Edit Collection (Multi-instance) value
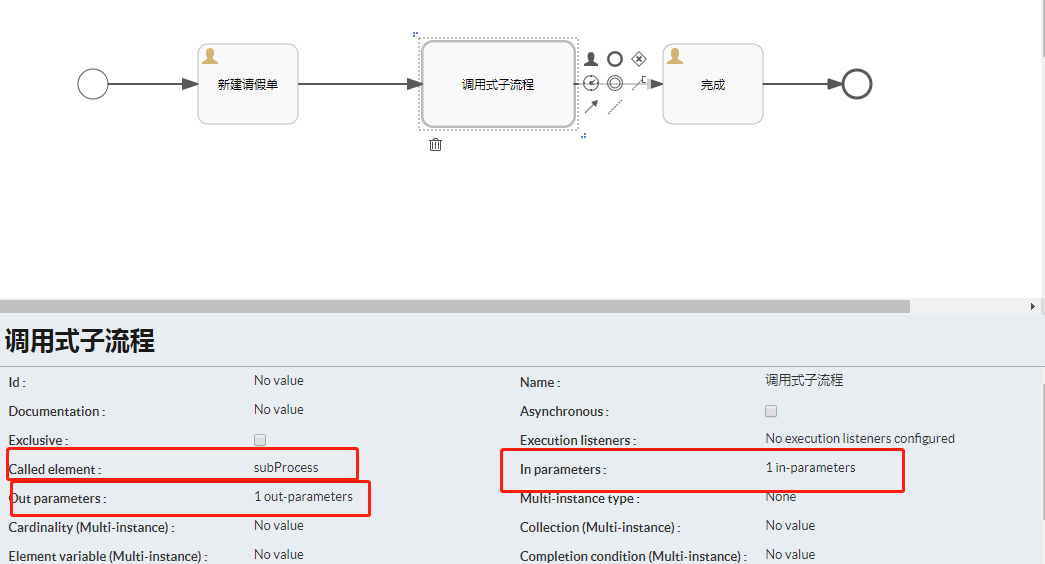The image size is (1045, 564). click(x=790, y=525)
